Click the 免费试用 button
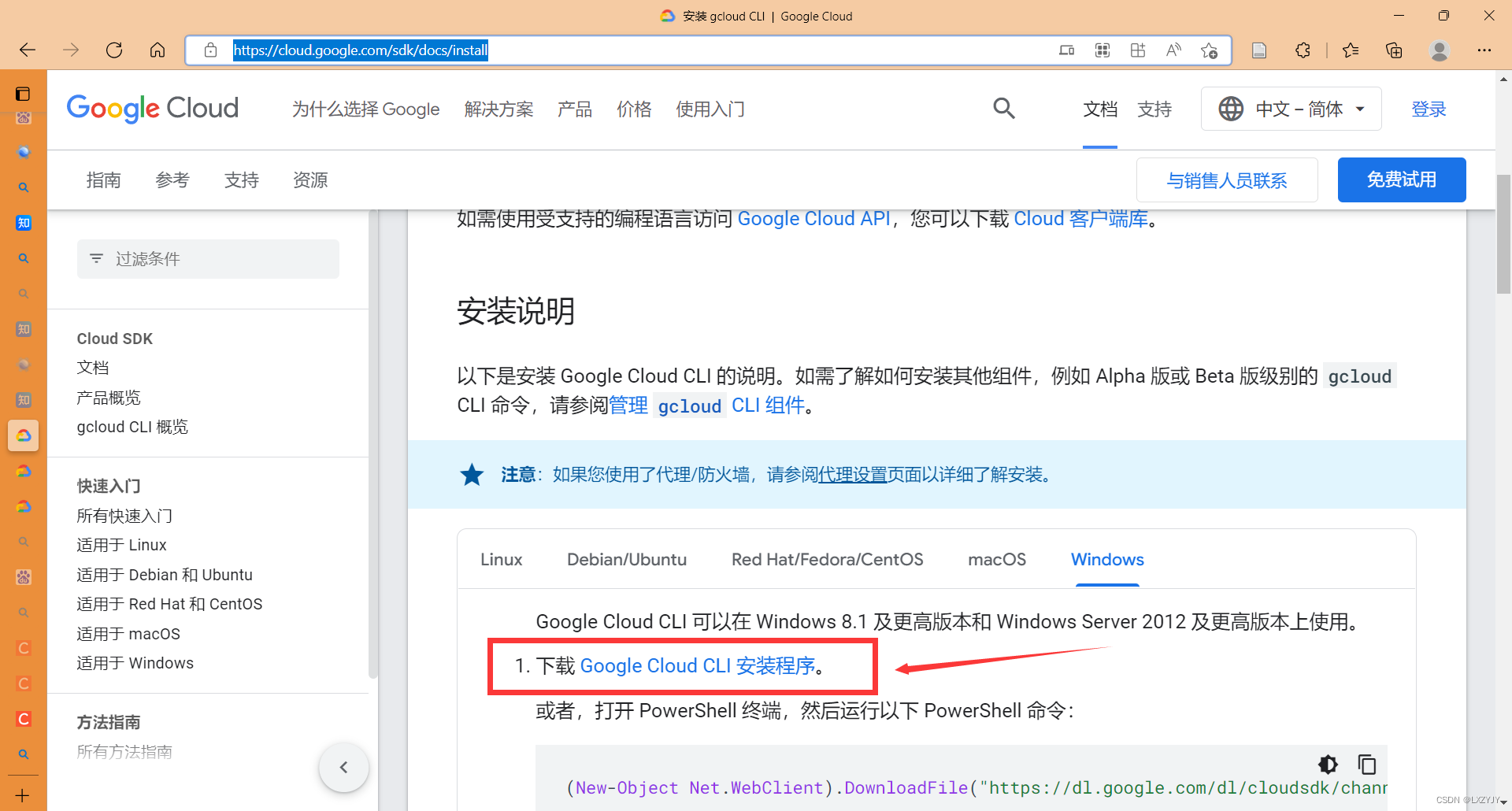 [1401, 180]
